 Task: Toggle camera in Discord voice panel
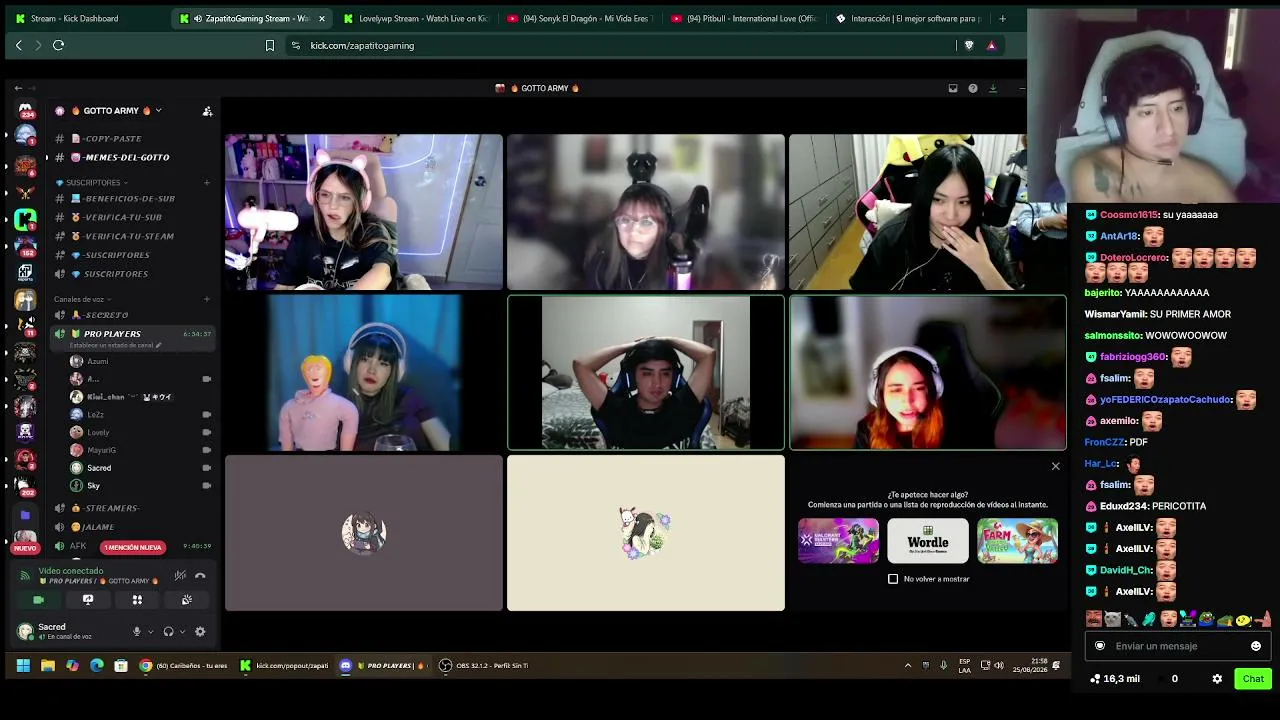[38, 600]
